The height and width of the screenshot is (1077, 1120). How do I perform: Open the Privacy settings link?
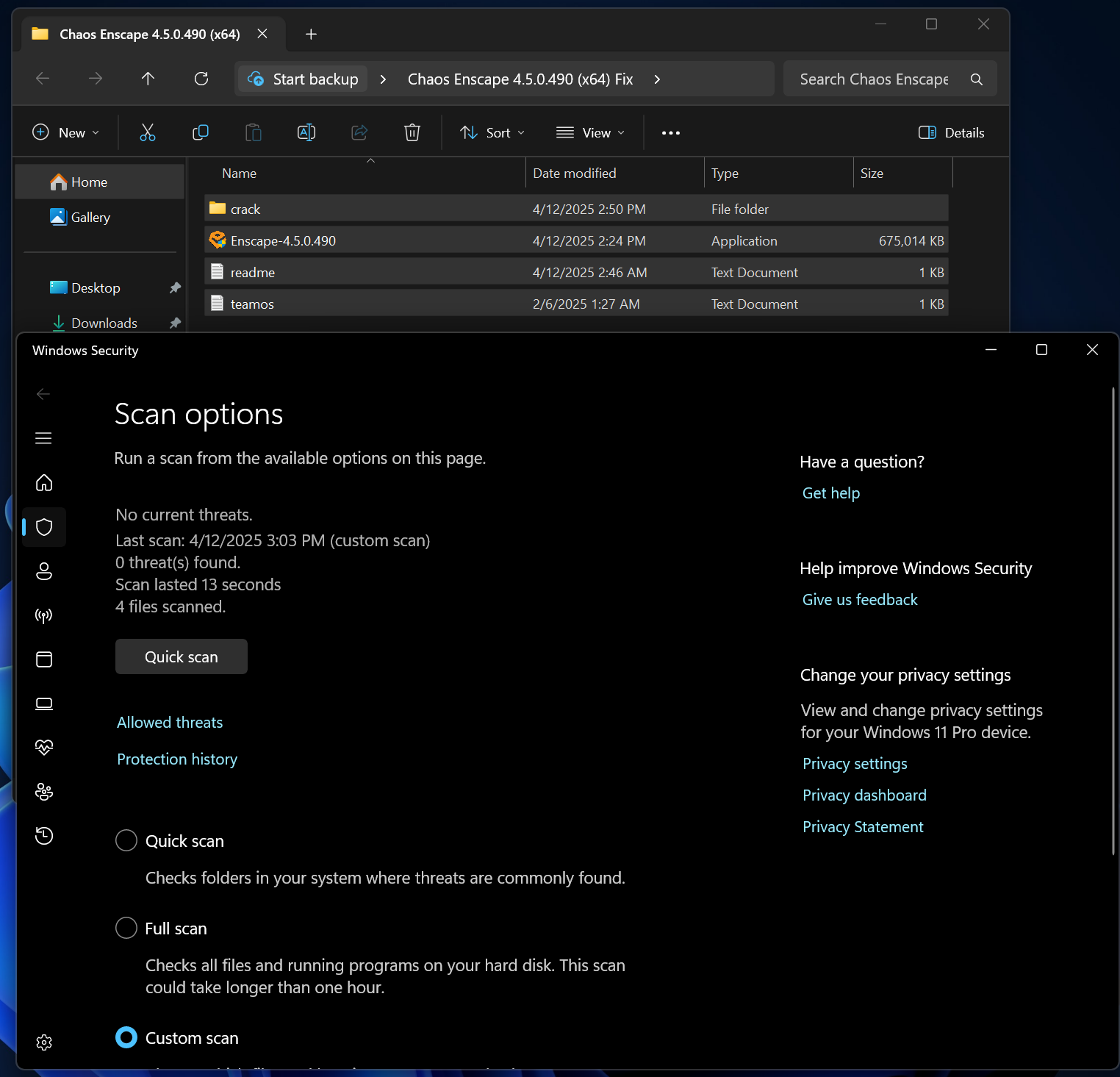(x=855, y=764)
